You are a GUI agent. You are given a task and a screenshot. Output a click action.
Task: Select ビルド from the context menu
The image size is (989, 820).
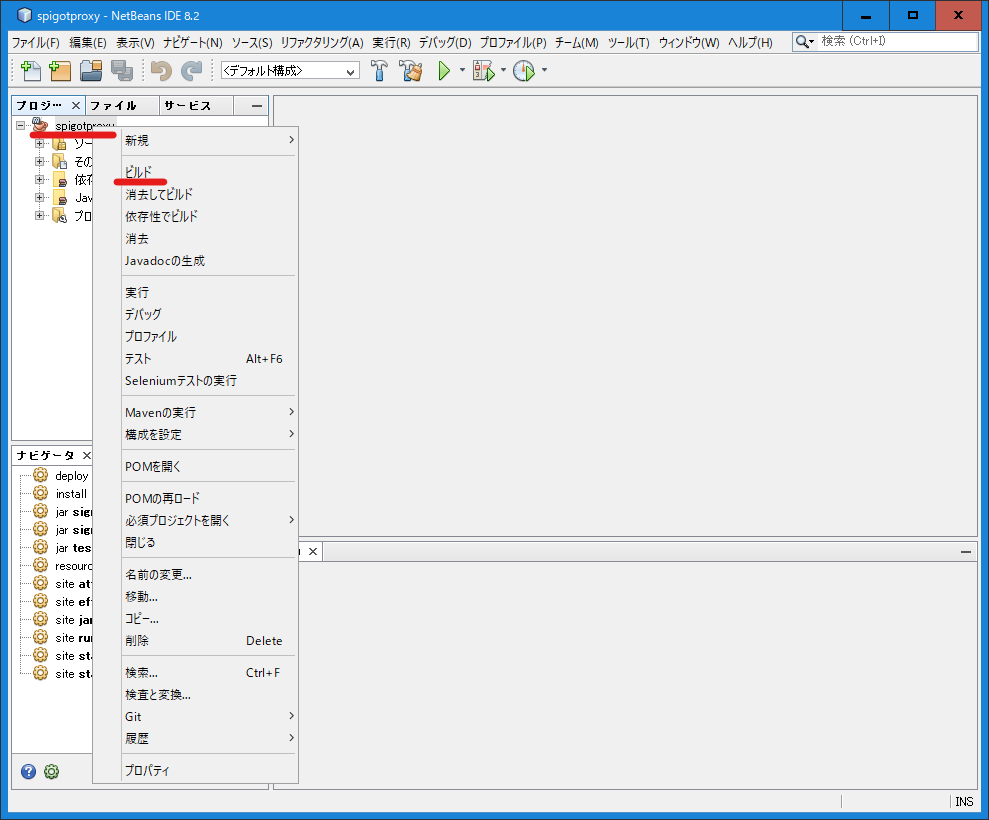click(139, 172)
